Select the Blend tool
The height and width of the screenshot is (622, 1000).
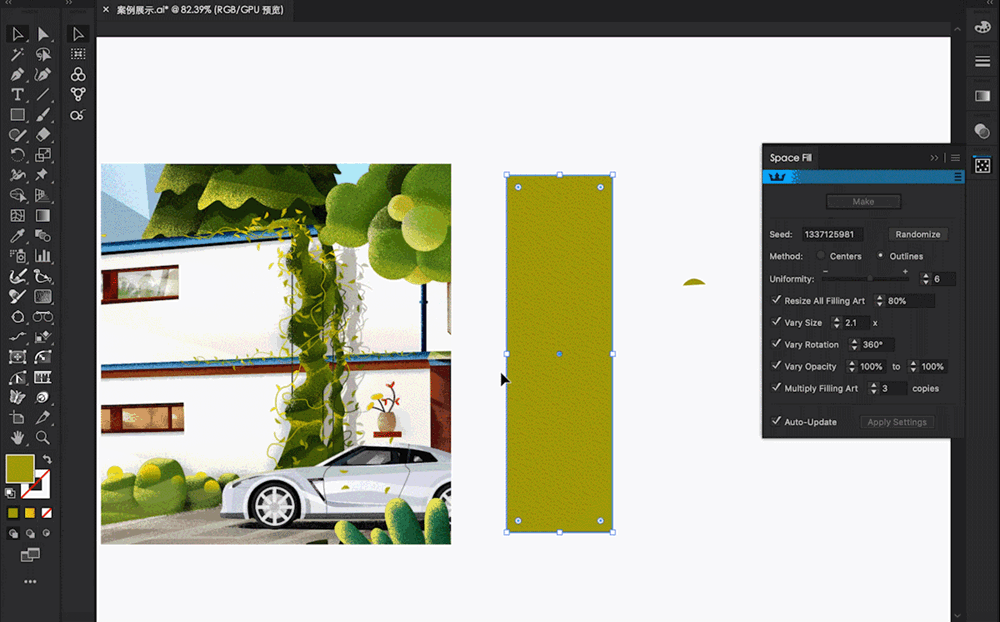click(x=43, y=236)
